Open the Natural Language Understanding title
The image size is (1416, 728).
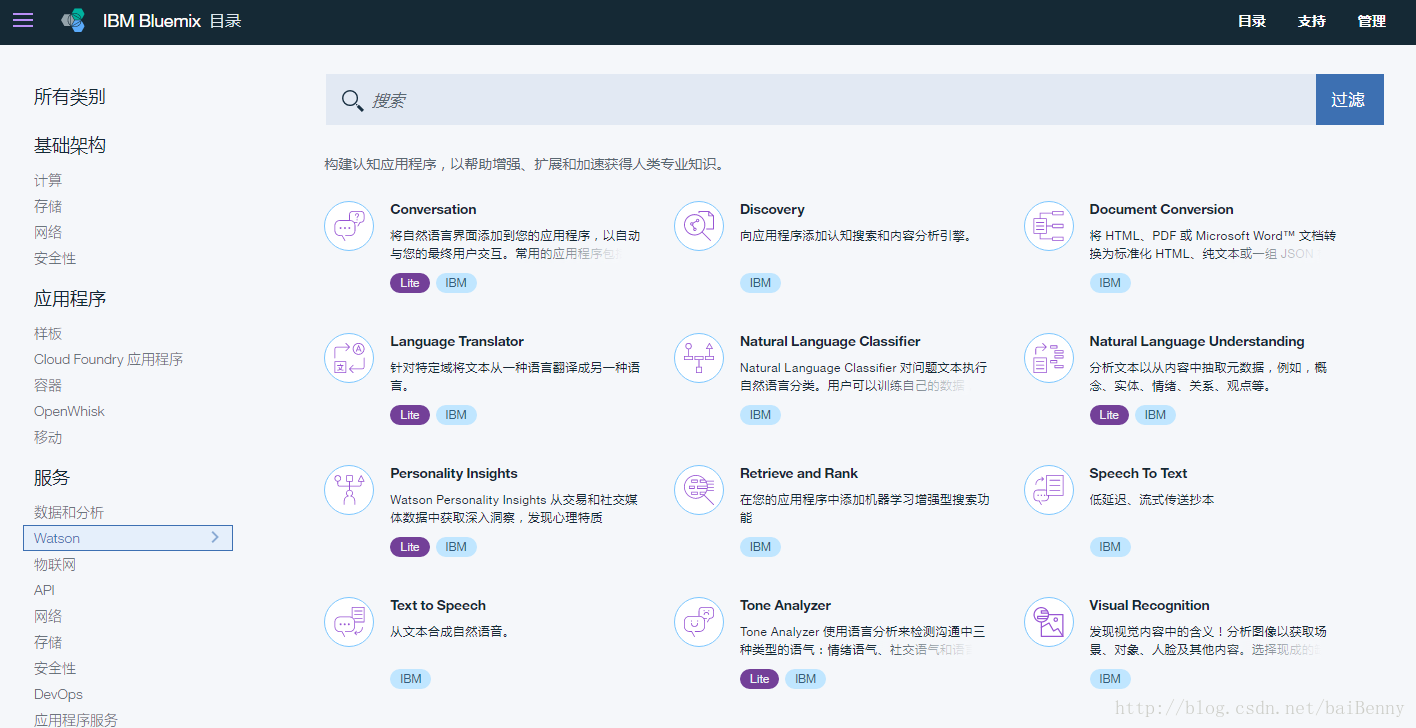(x=1197, y=341)
